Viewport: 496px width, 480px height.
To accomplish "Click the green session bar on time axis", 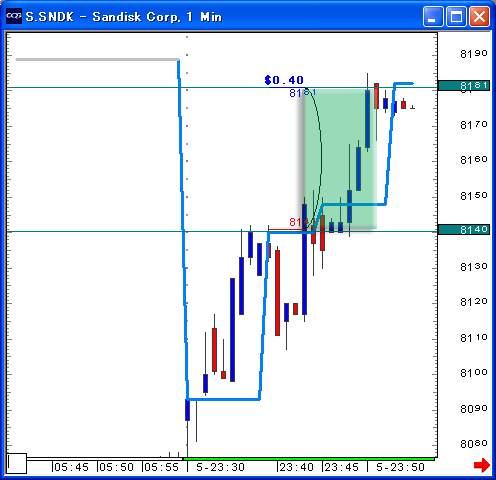I will pos(309,459).
